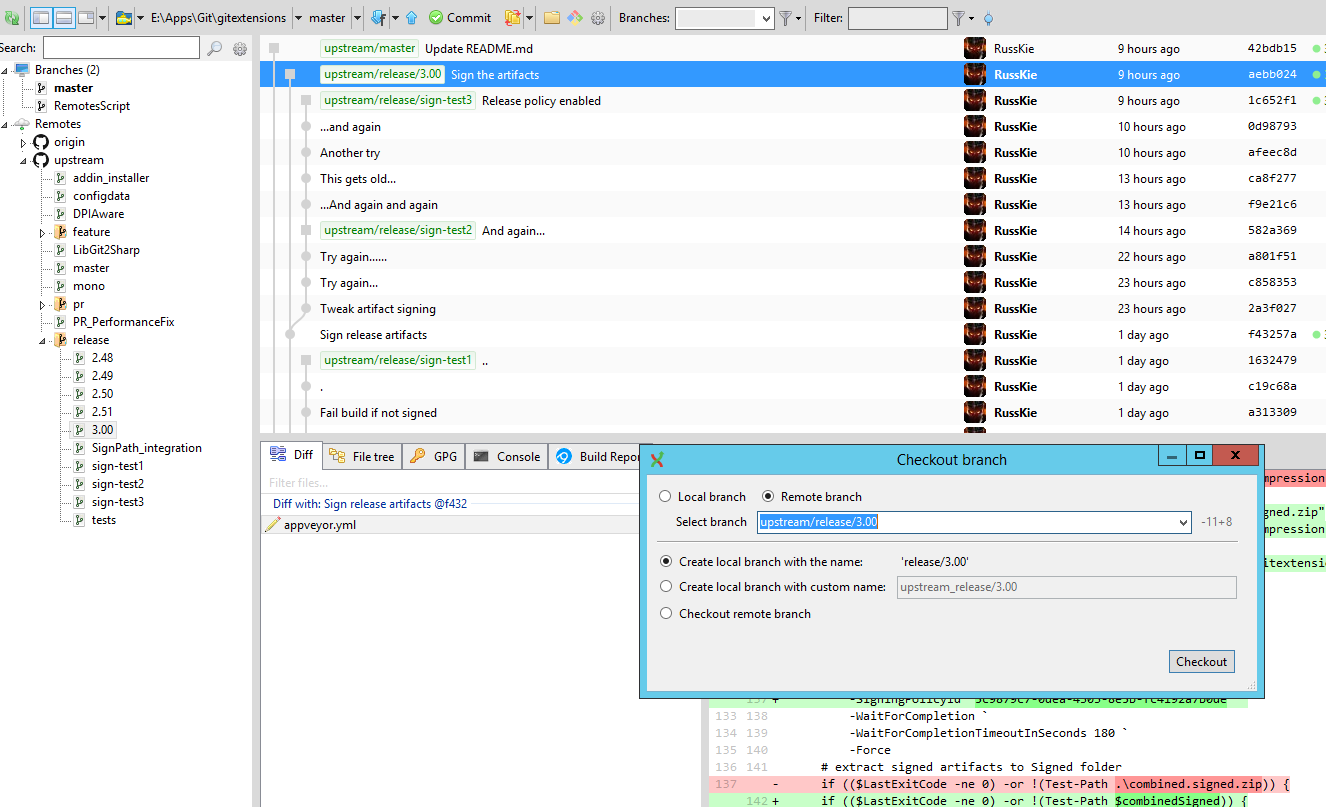
Task: Click the Checkout button in the dialog
Action: point(1201,661)
